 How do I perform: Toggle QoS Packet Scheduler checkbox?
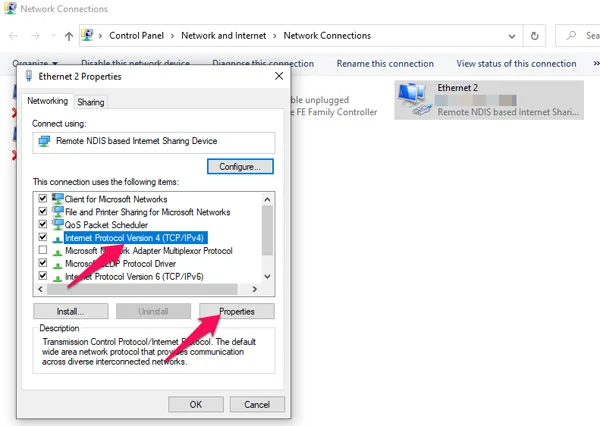point(43,224)
